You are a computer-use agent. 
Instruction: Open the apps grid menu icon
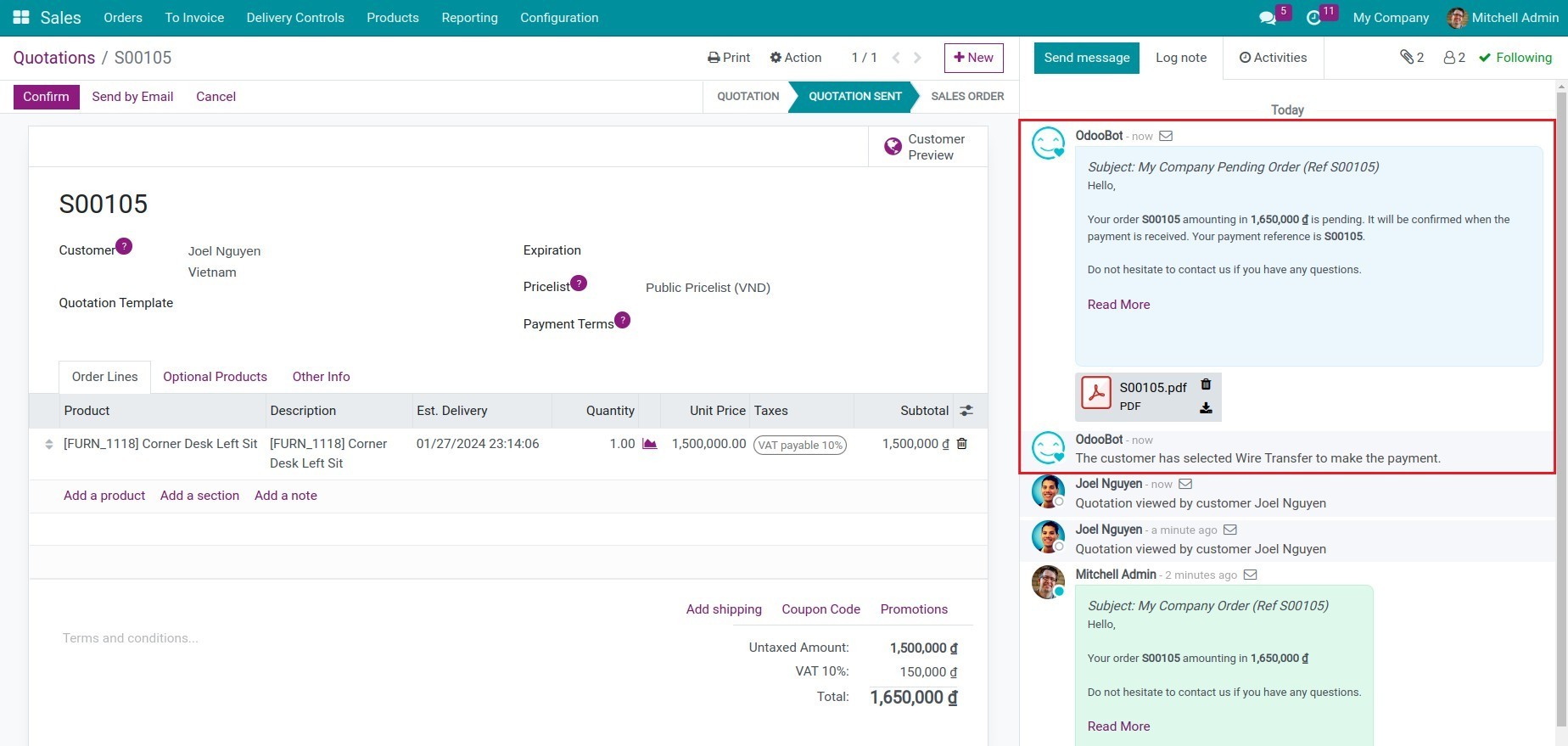21,17
